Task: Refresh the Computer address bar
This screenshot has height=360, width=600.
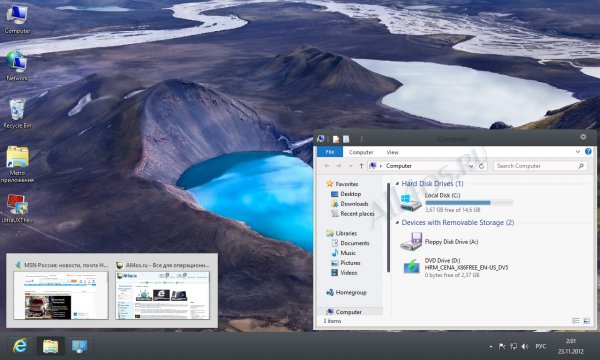Action: (x=481, y=166)
